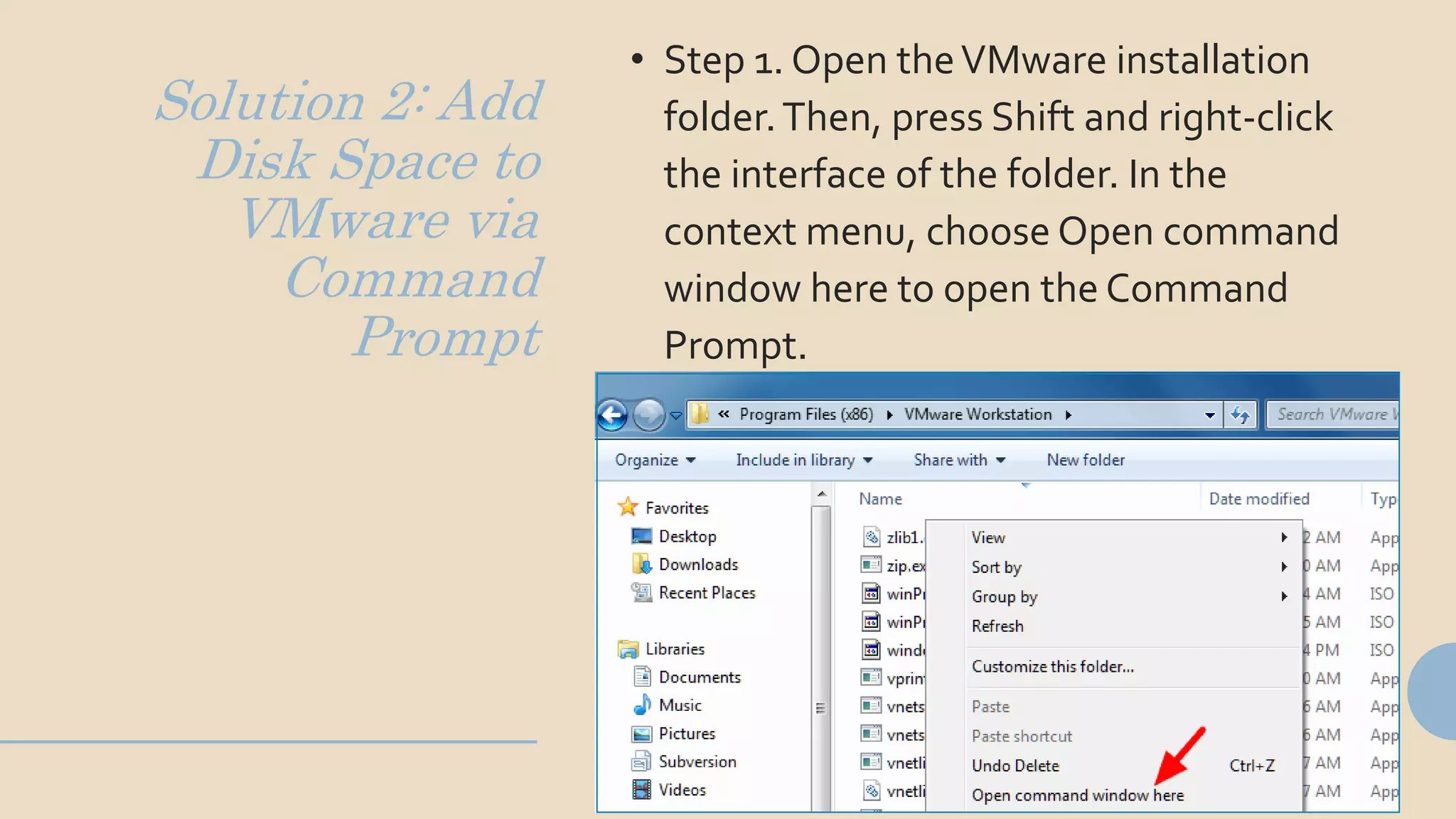1456x819 pixels.
Task: Click the Music library icon
Action: click(x=642, y=705)
